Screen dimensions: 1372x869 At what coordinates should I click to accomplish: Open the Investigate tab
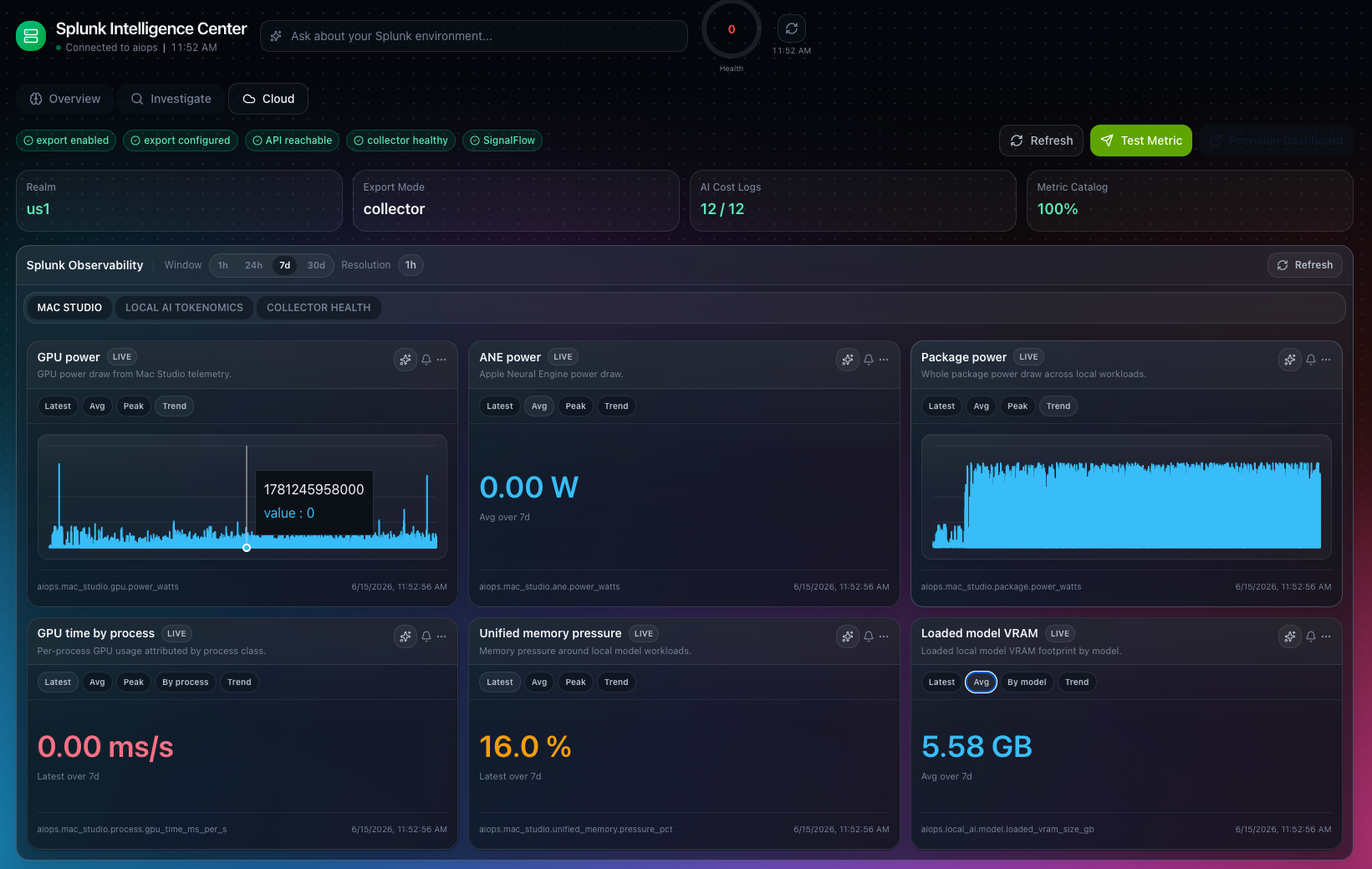171,99
